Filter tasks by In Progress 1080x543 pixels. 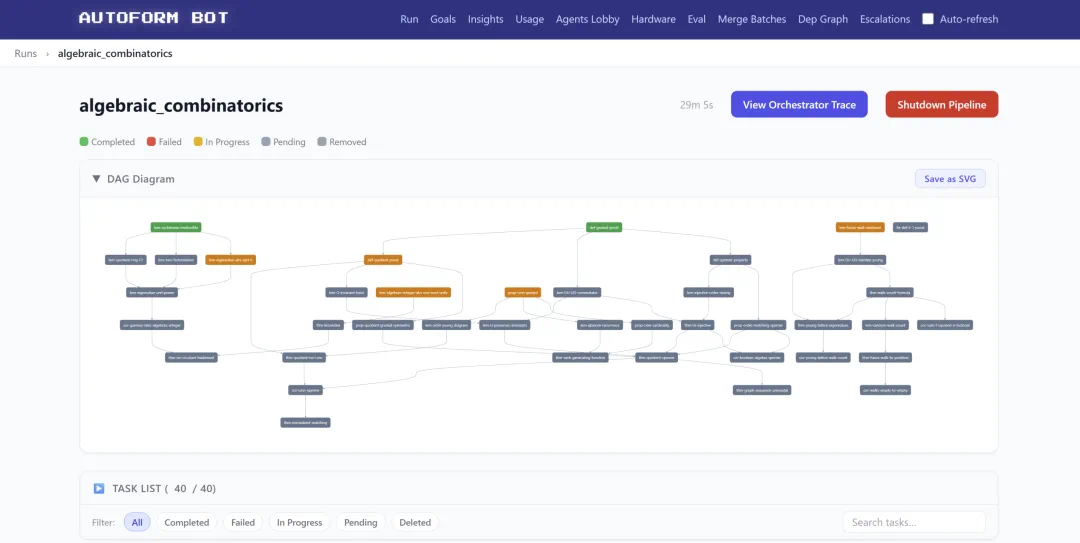point(300,522)
